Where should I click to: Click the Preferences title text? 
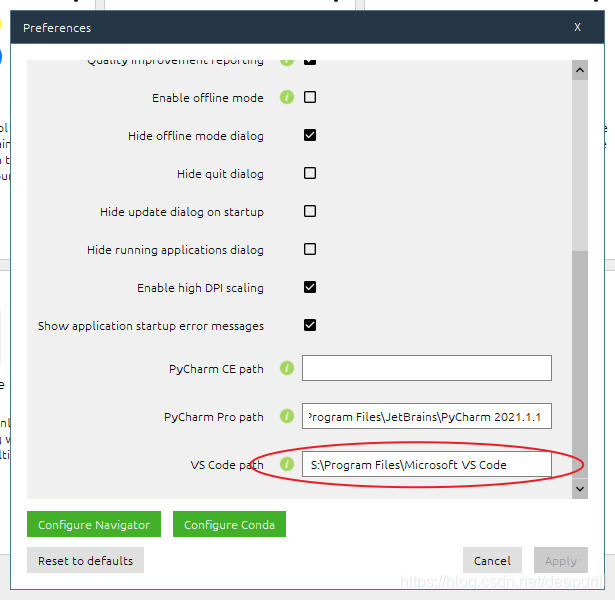57,28
